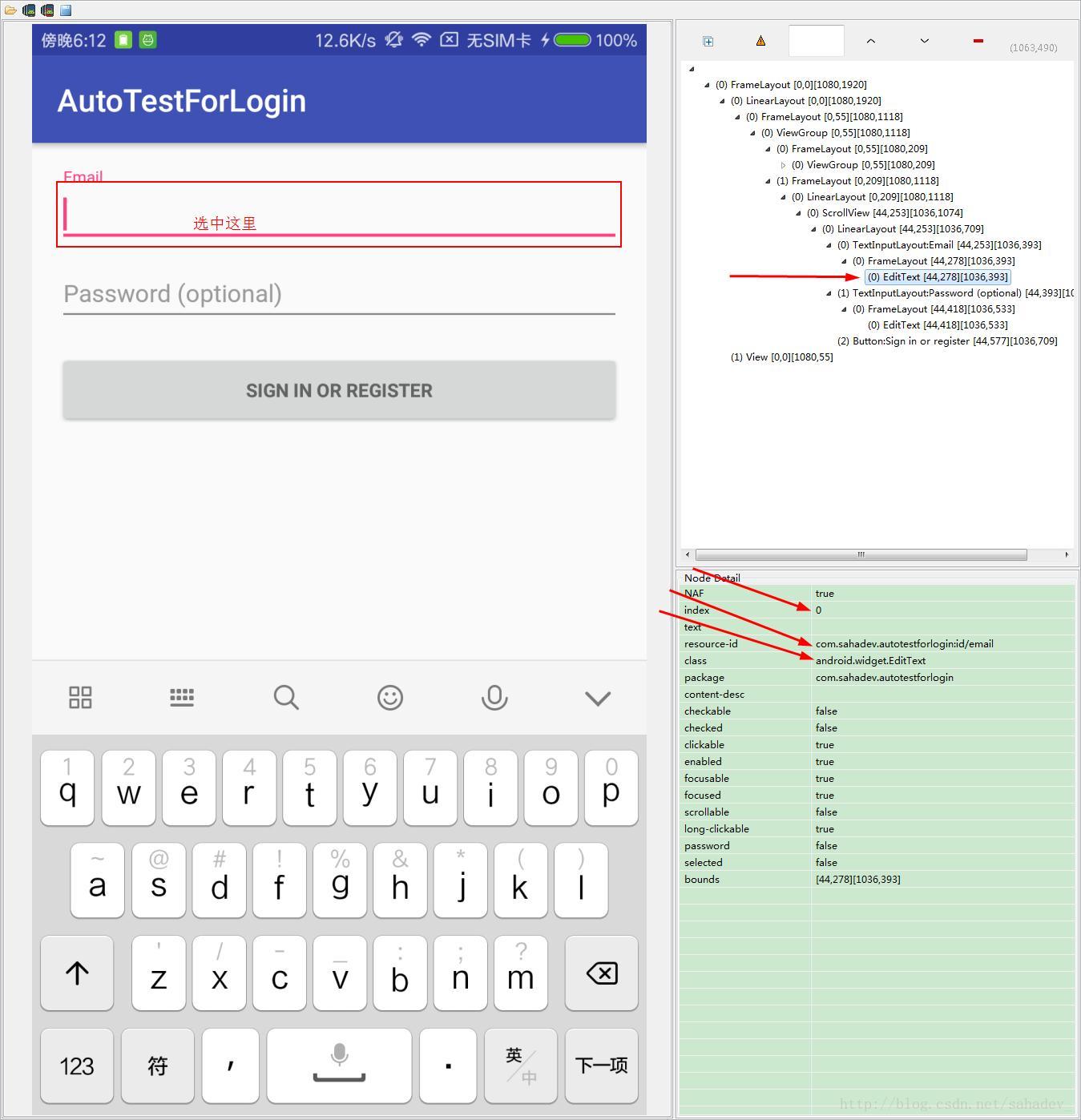Tap the period key on keyboard
Screen dimensions: 1081x1120
(448, 1066)
